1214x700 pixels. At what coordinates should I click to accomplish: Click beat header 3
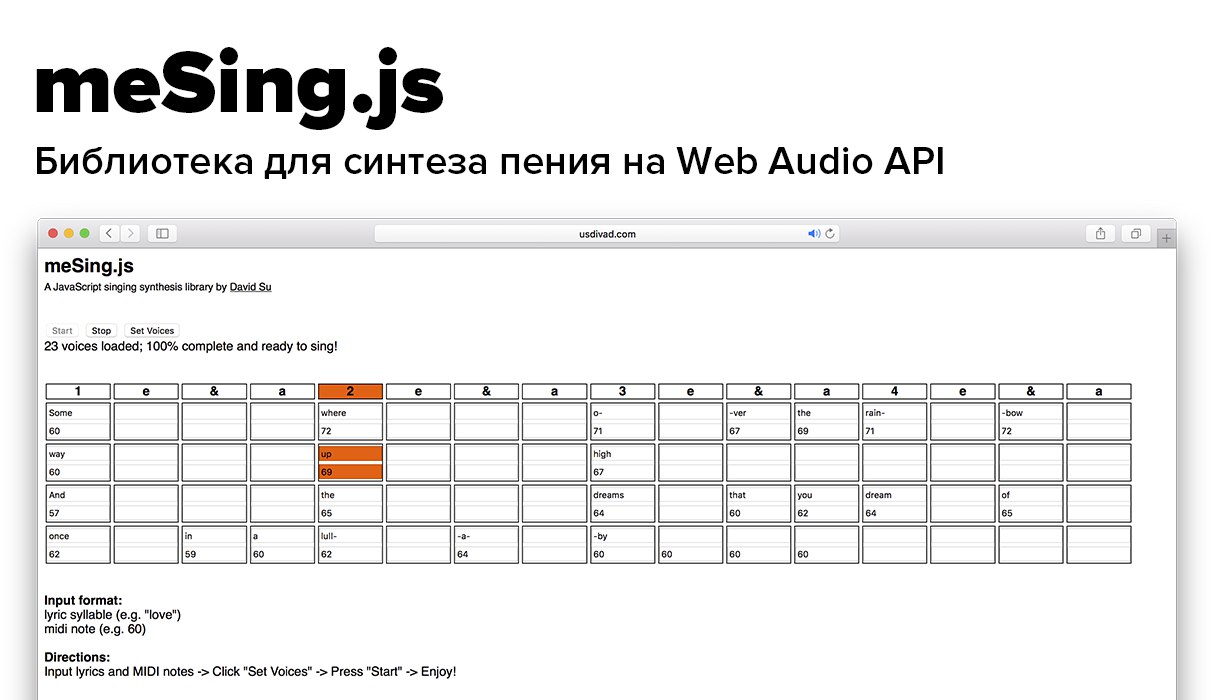tap(622, 391)
